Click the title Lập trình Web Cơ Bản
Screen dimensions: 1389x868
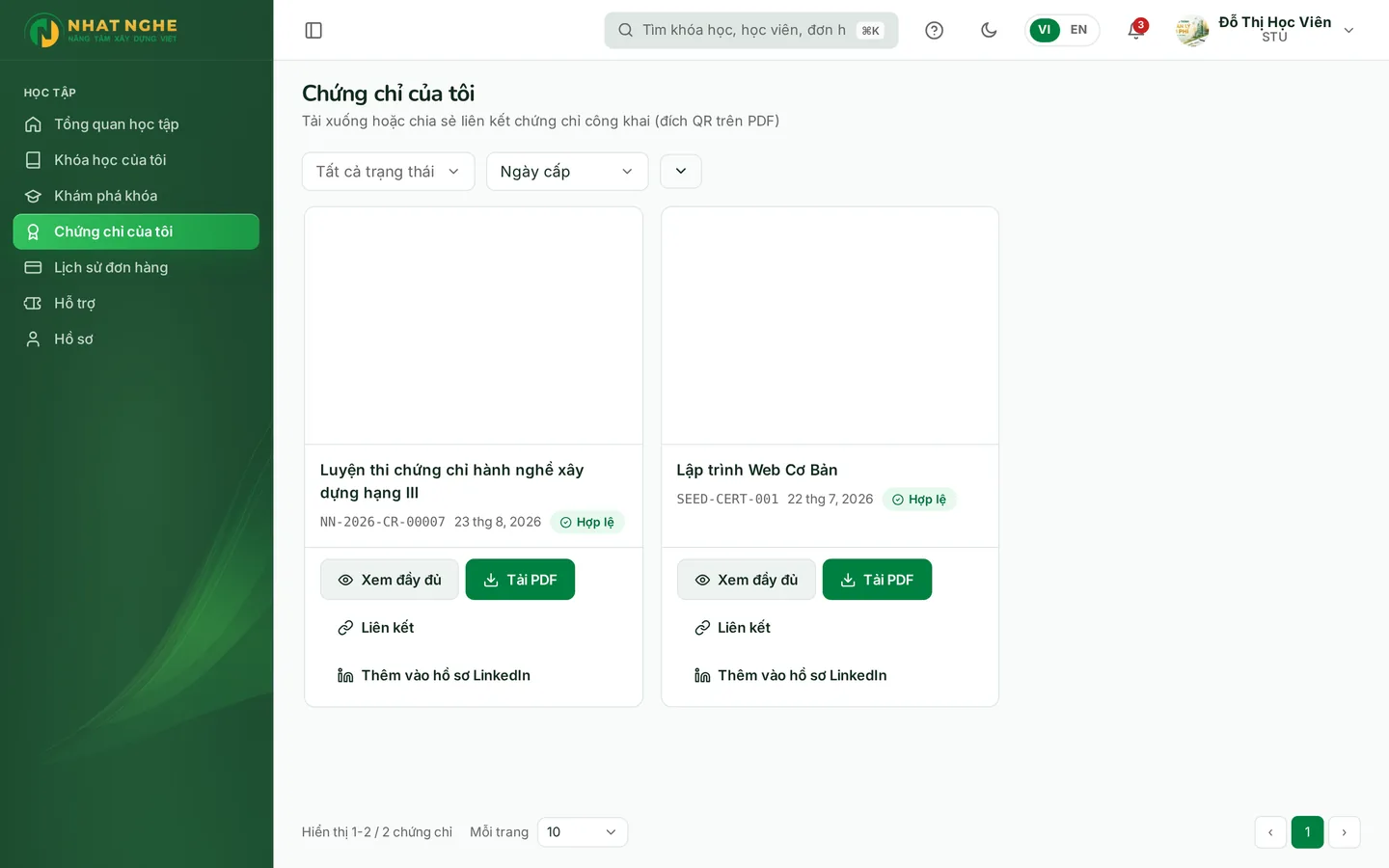(x=757, y=470)
